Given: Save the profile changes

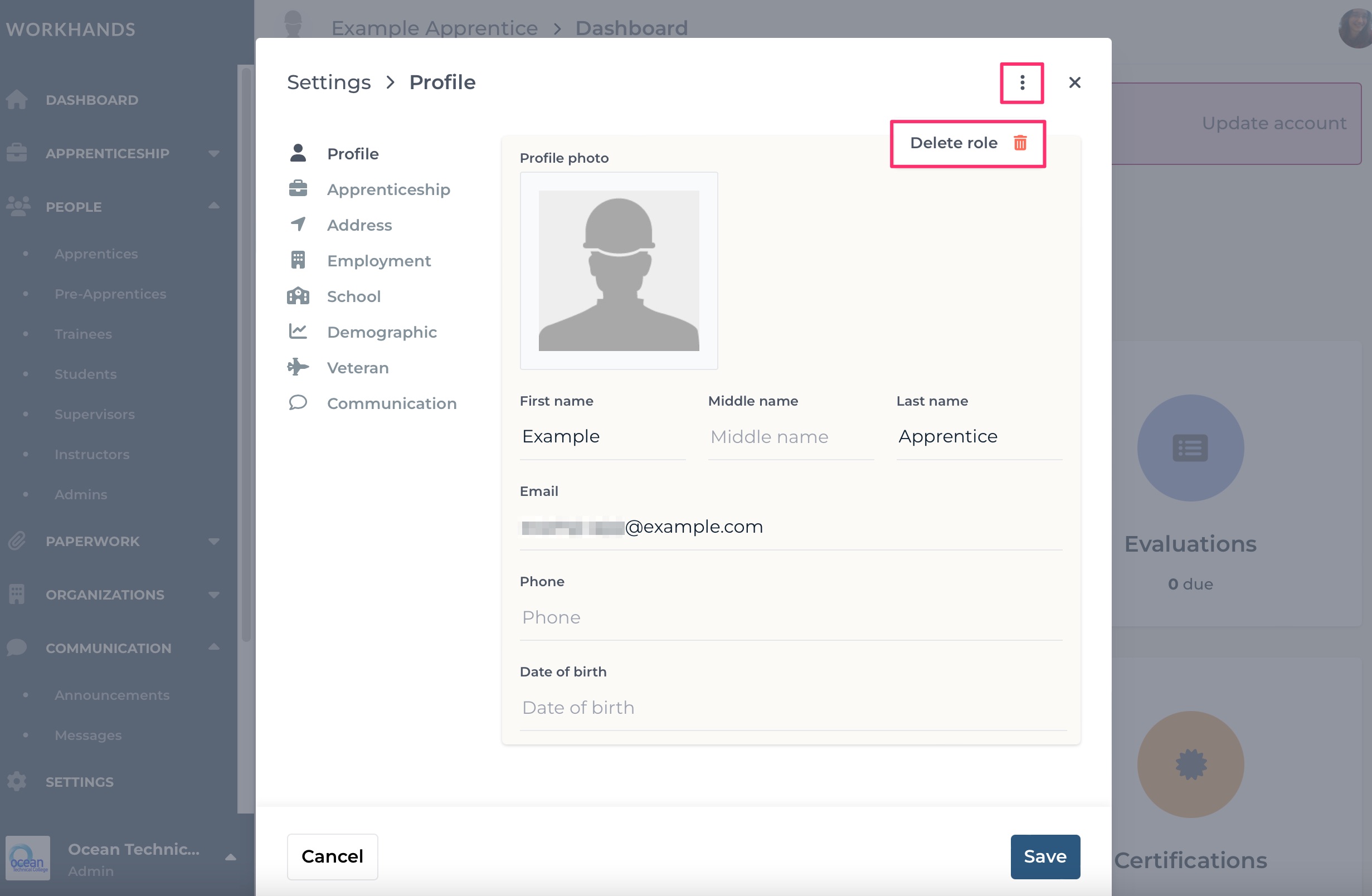Looking at the screenshot, I should [x=1044, y=856].
